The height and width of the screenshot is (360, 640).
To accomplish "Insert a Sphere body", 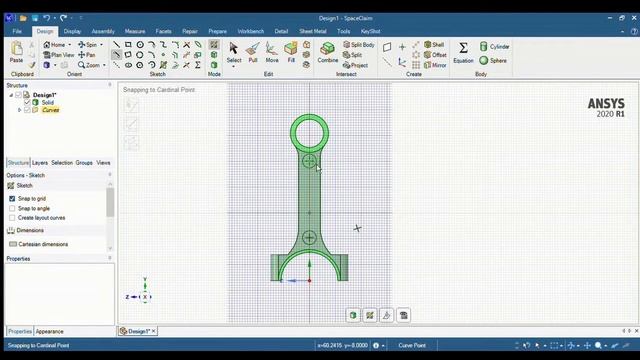I will click(x=493, y=60).
